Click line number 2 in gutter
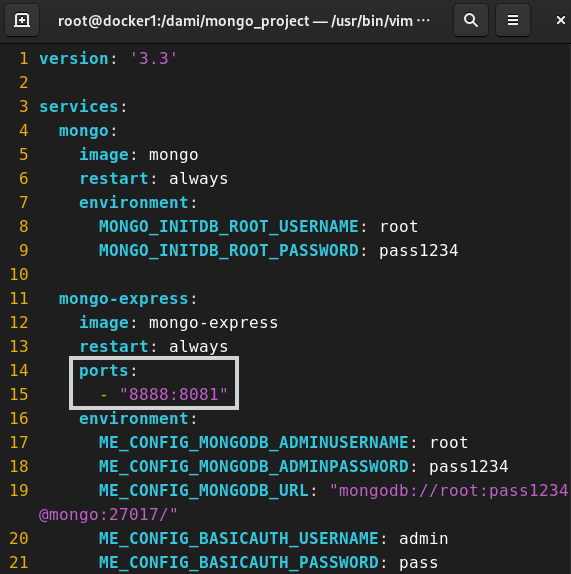Image resolution: width=571 pixels, height=574 pixels. 24,83
